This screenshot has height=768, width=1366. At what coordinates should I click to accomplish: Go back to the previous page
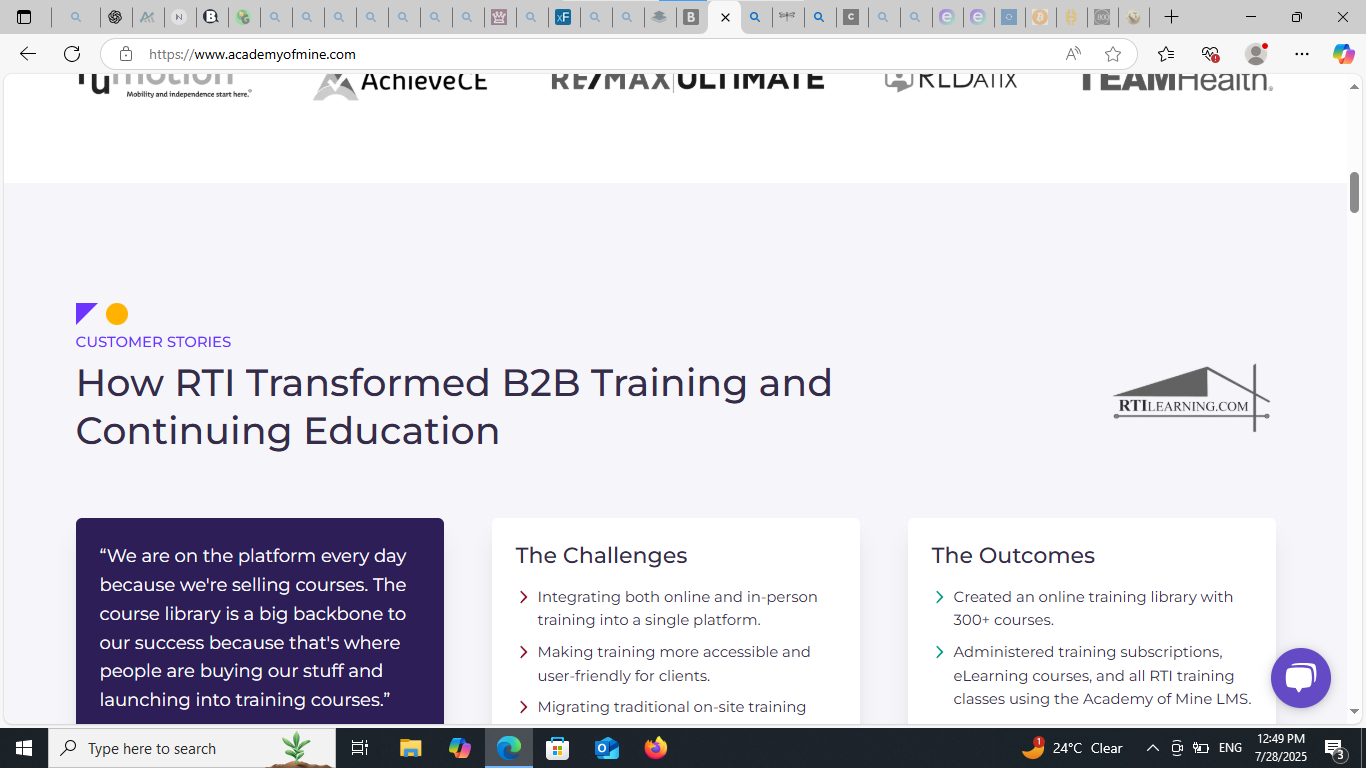point(28,54)
